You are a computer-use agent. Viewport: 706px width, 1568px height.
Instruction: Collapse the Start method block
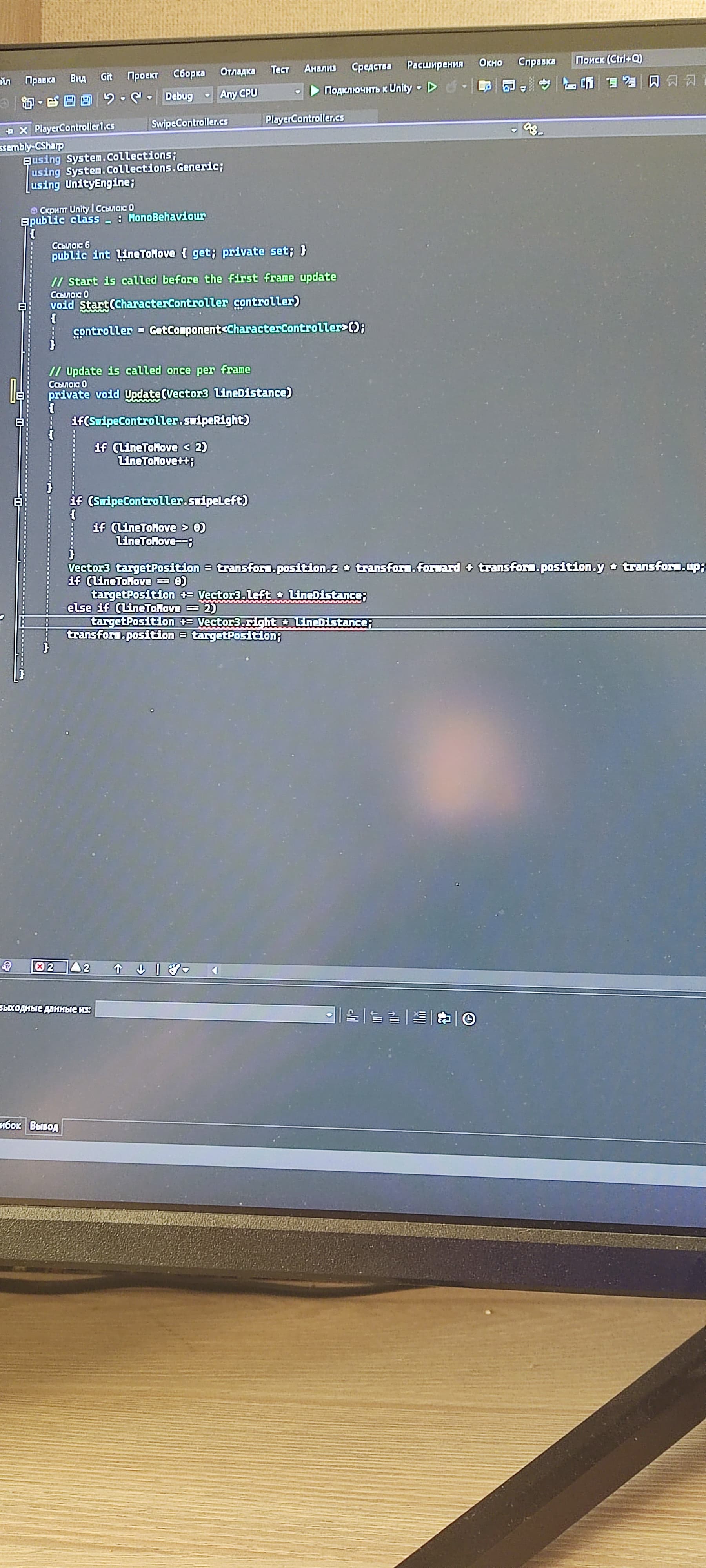tap(22, 307)
